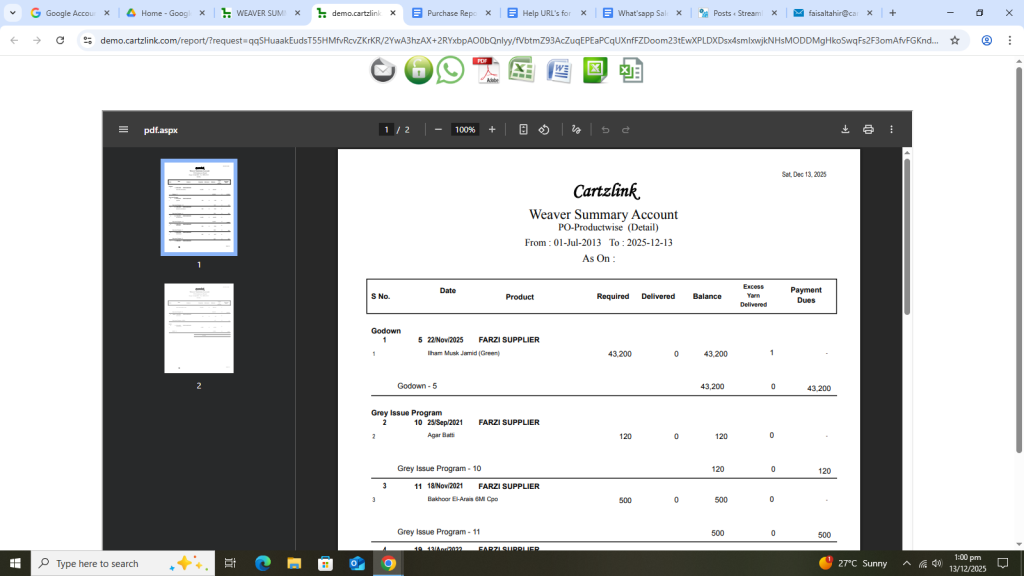The image size is (1024, 576).
Task: Switch to the WEAVER SUMMARY tab
Action: (x=260, y=14)
